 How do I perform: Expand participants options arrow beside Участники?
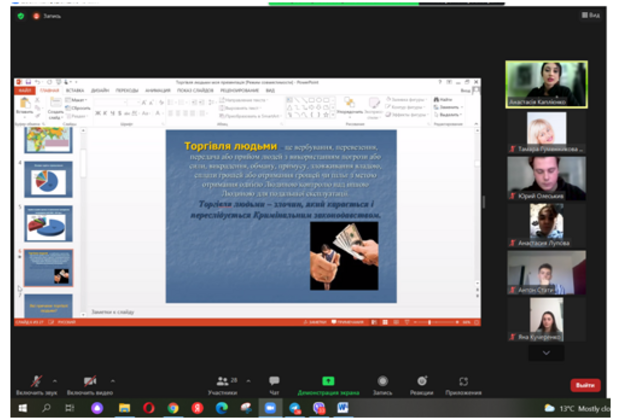click(248, 381)
